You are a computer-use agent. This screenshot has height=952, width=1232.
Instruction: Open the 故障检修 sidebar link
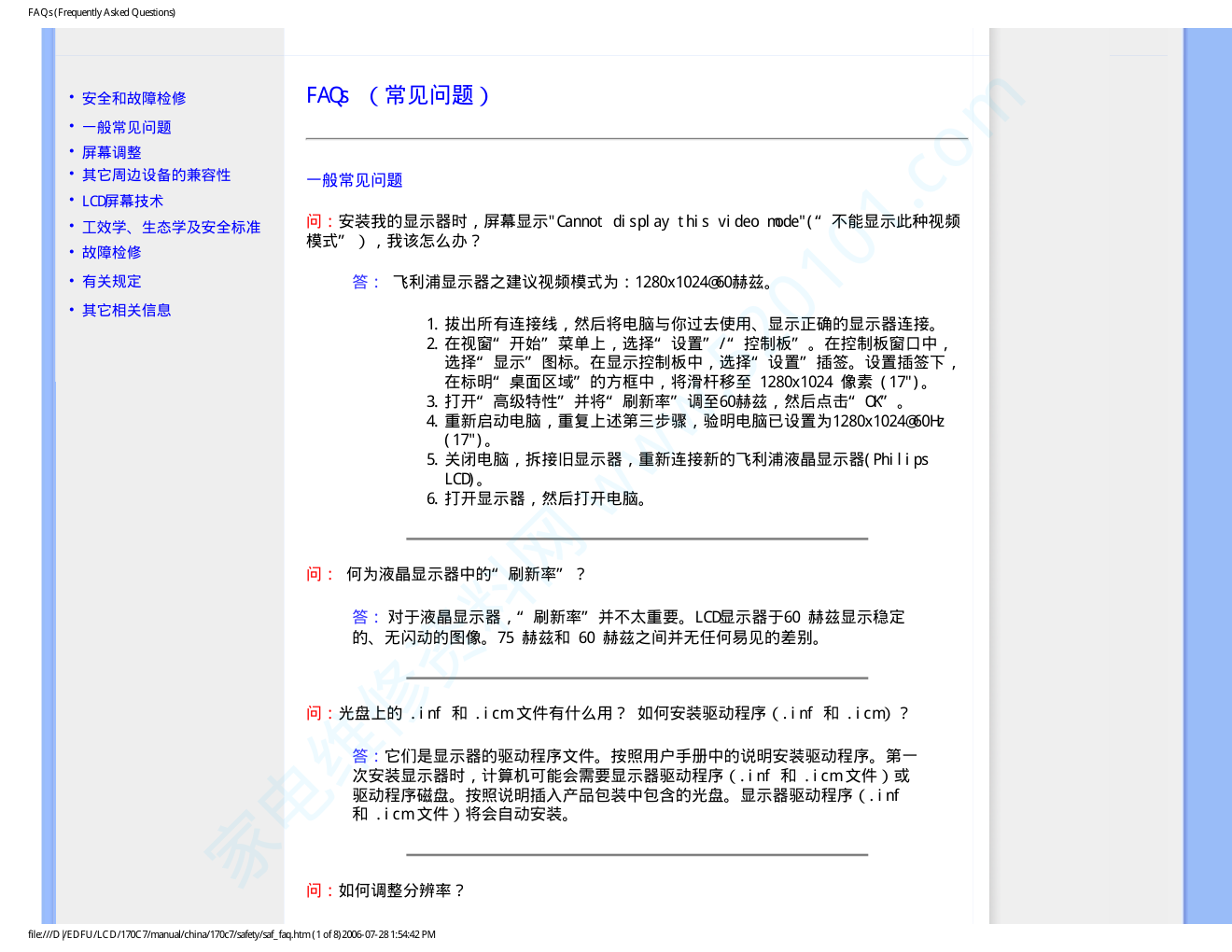pos(111,252)
